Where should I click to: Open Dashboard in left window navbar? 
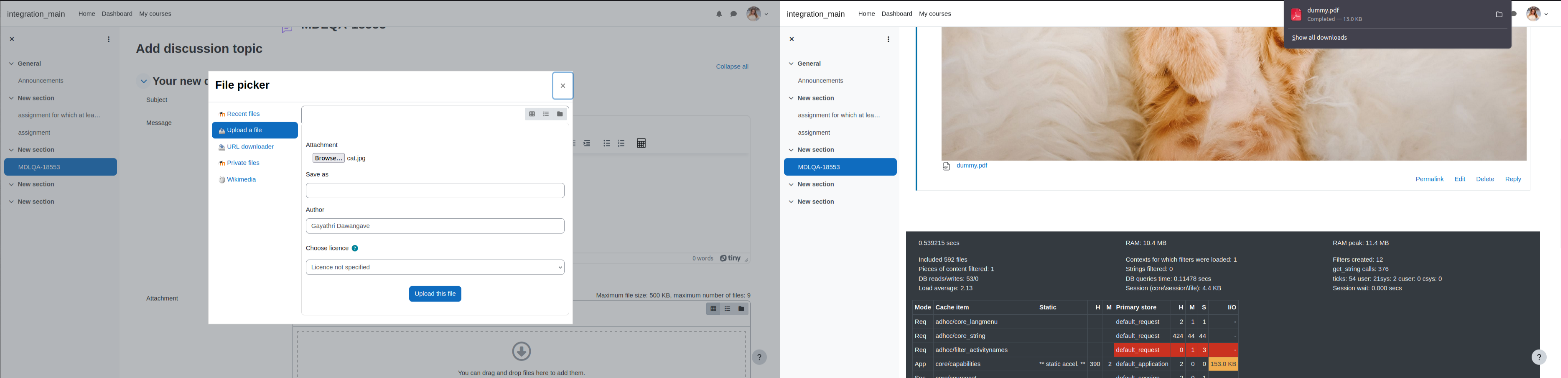[117, 14]
